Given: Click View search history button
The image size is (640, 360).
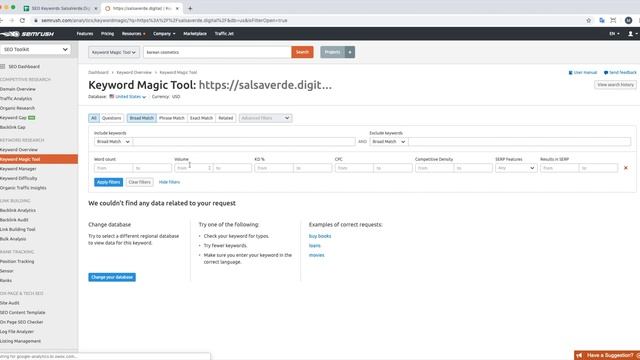Looking at the screenshot, I should (x=616, y=85).
